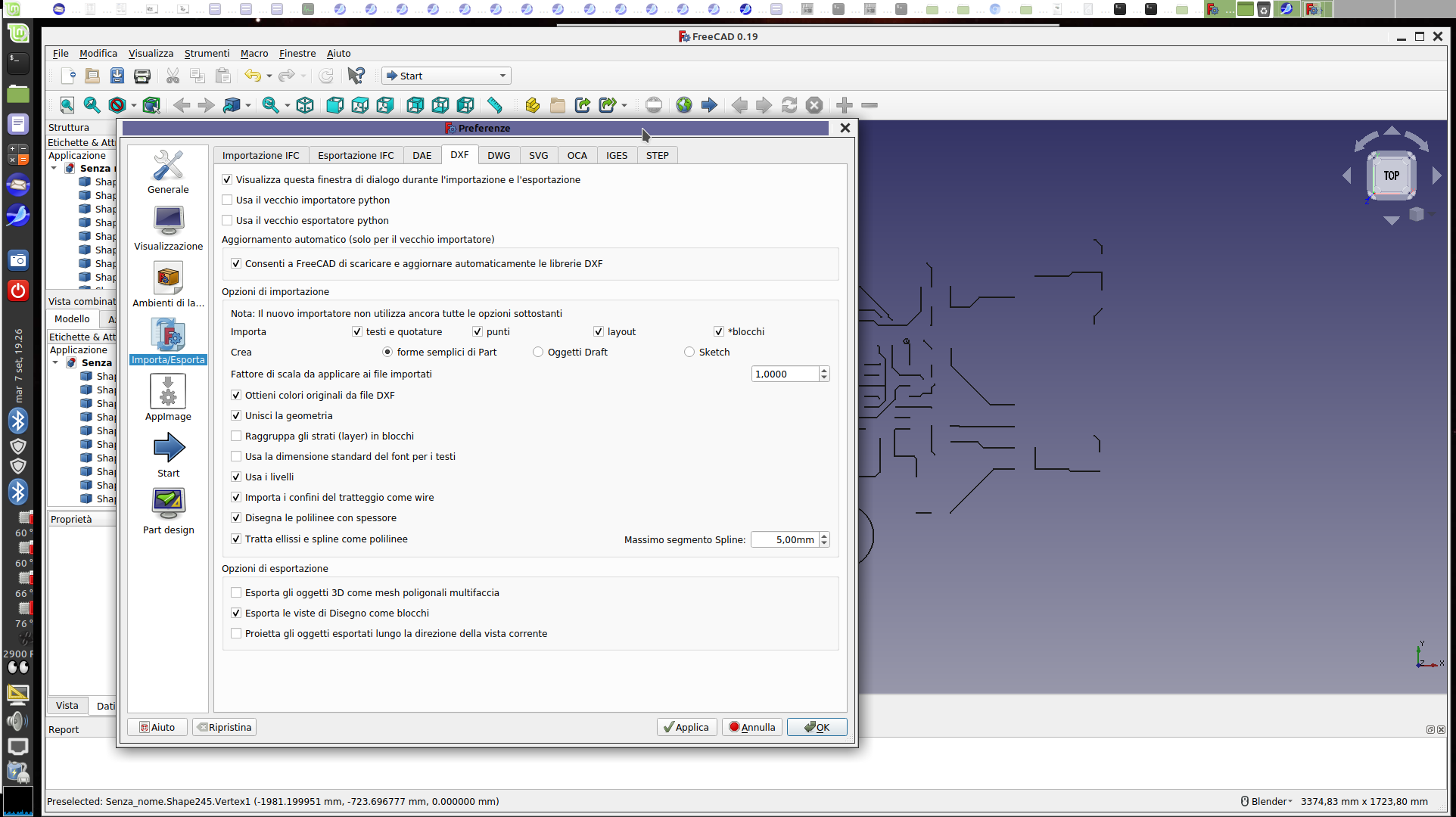Uncheck 'Unisci la geometria' option
Screen dimensions: 1456x817
[236, 416]
